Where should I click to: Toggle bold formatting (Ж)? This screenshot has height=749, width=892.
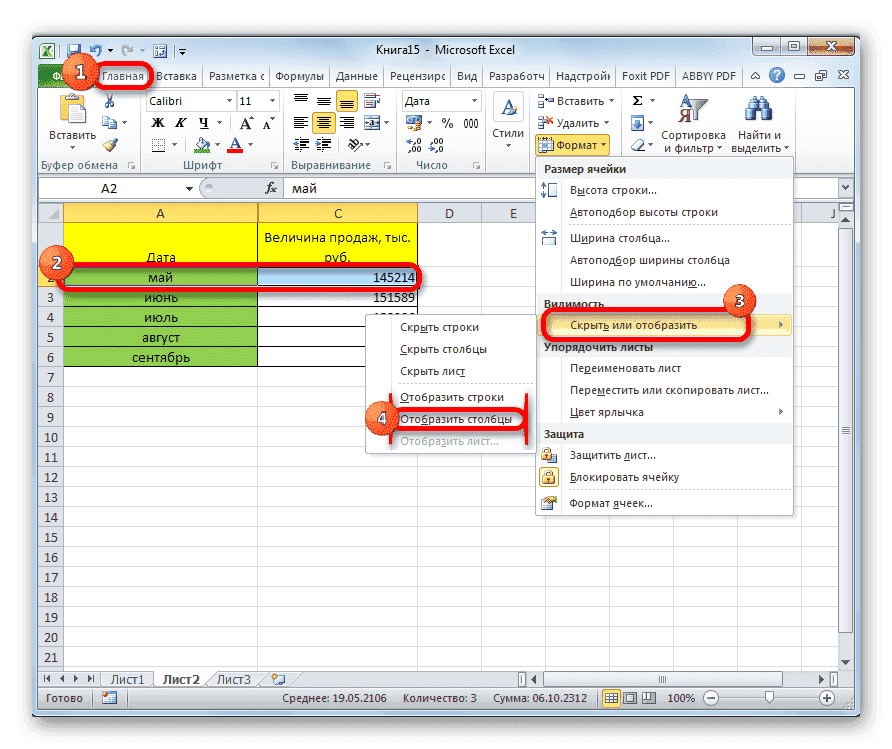157,121
